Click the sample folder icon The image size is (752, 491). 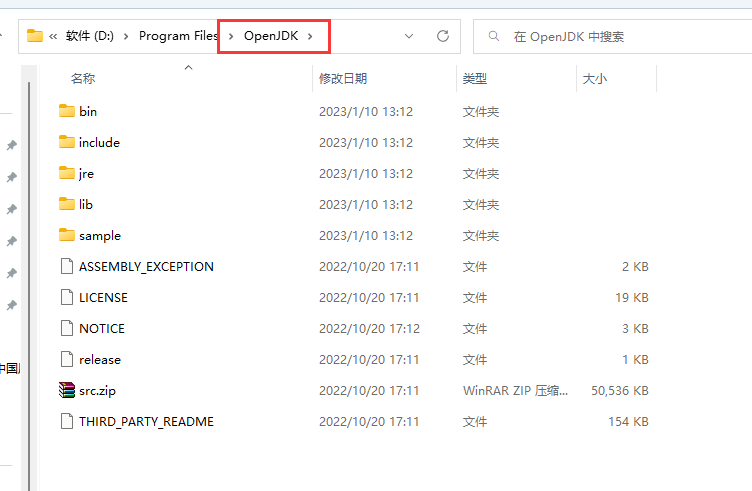click(67, 235)
